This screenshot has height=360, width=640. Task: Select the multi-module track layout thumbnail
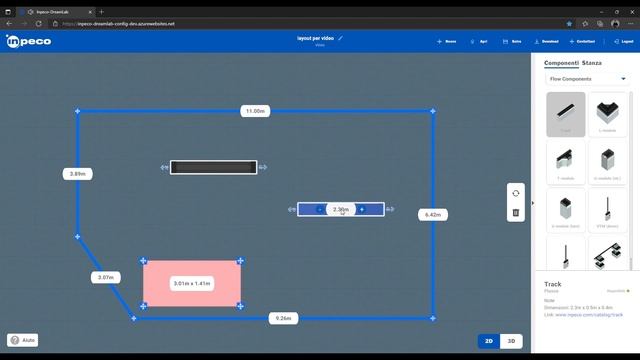607,254
